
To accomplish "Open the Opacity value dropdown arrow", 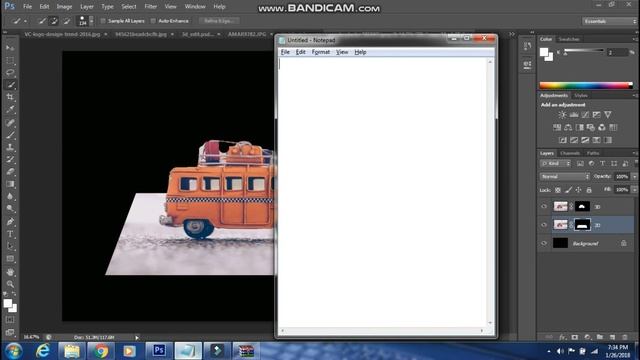I will click(634, 176).
